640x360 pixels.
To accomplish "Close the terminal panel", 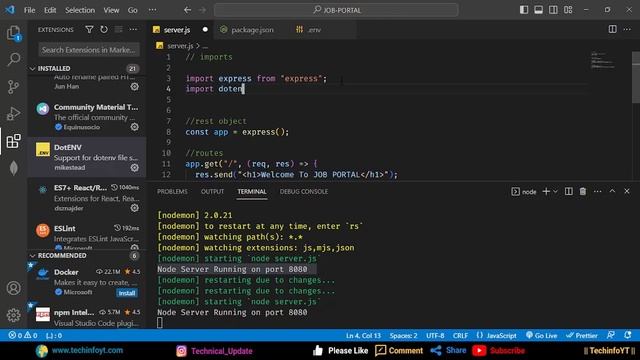I will [x=627, y=191].
